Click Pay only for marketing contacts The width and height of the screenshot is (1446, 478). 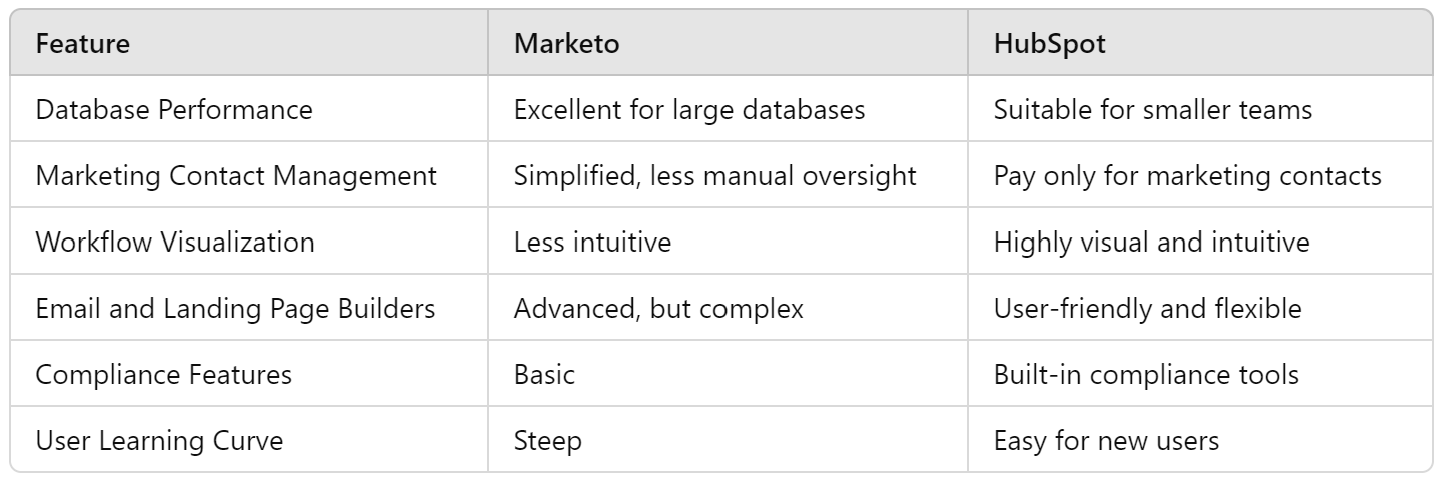(x=1188, y=175)
